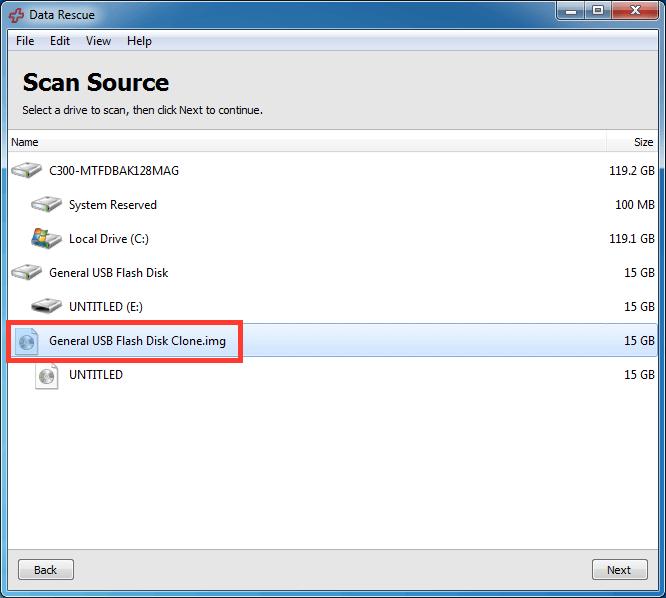Sort the list by the Size column
Image resolution: width=666 pixels, height=598 pixels.
click(632, 142)
